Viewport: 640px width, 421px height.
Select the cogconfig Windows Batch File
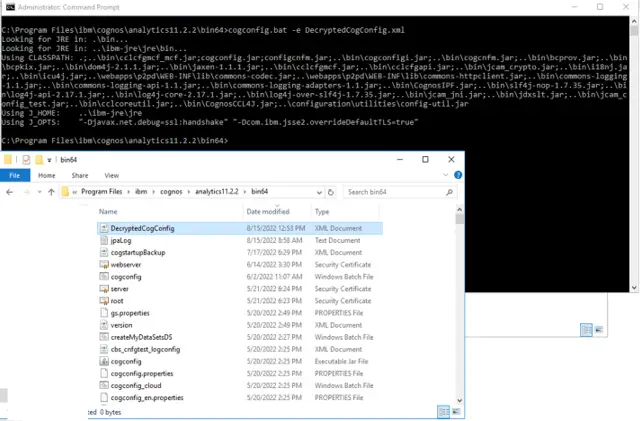point(240,277)
